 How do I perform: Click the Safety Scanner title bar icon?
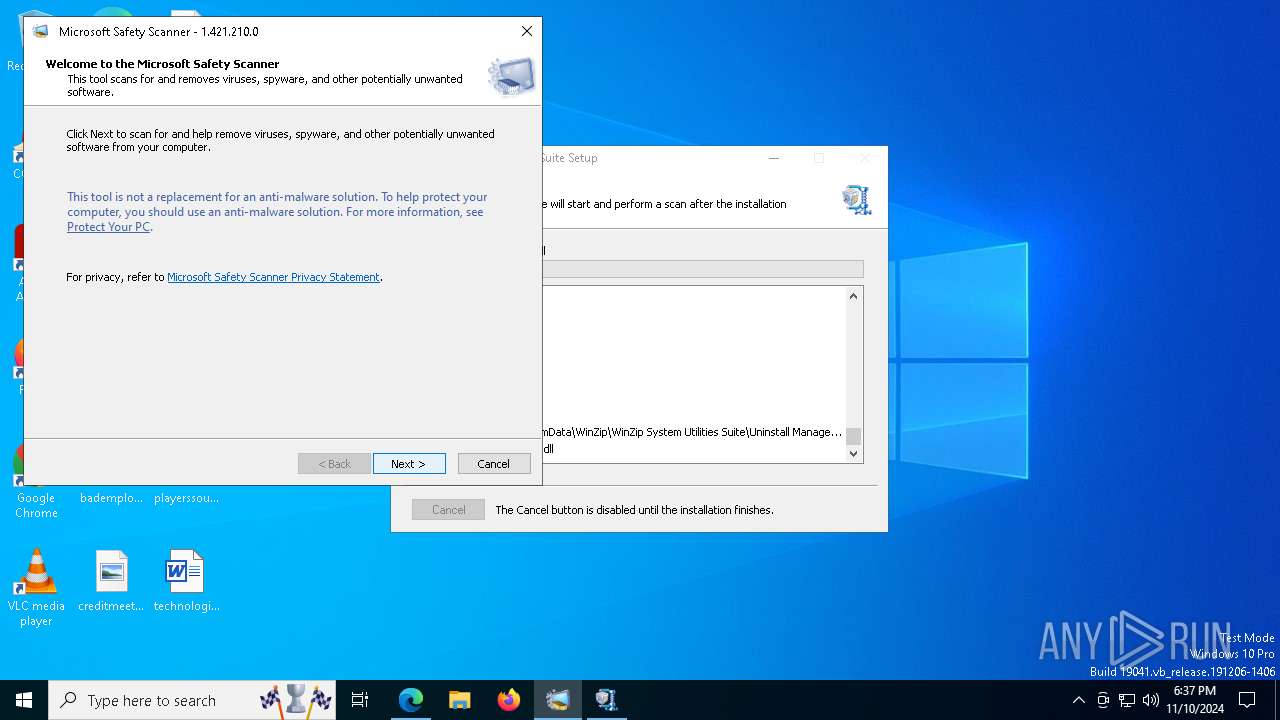[41, 31]
